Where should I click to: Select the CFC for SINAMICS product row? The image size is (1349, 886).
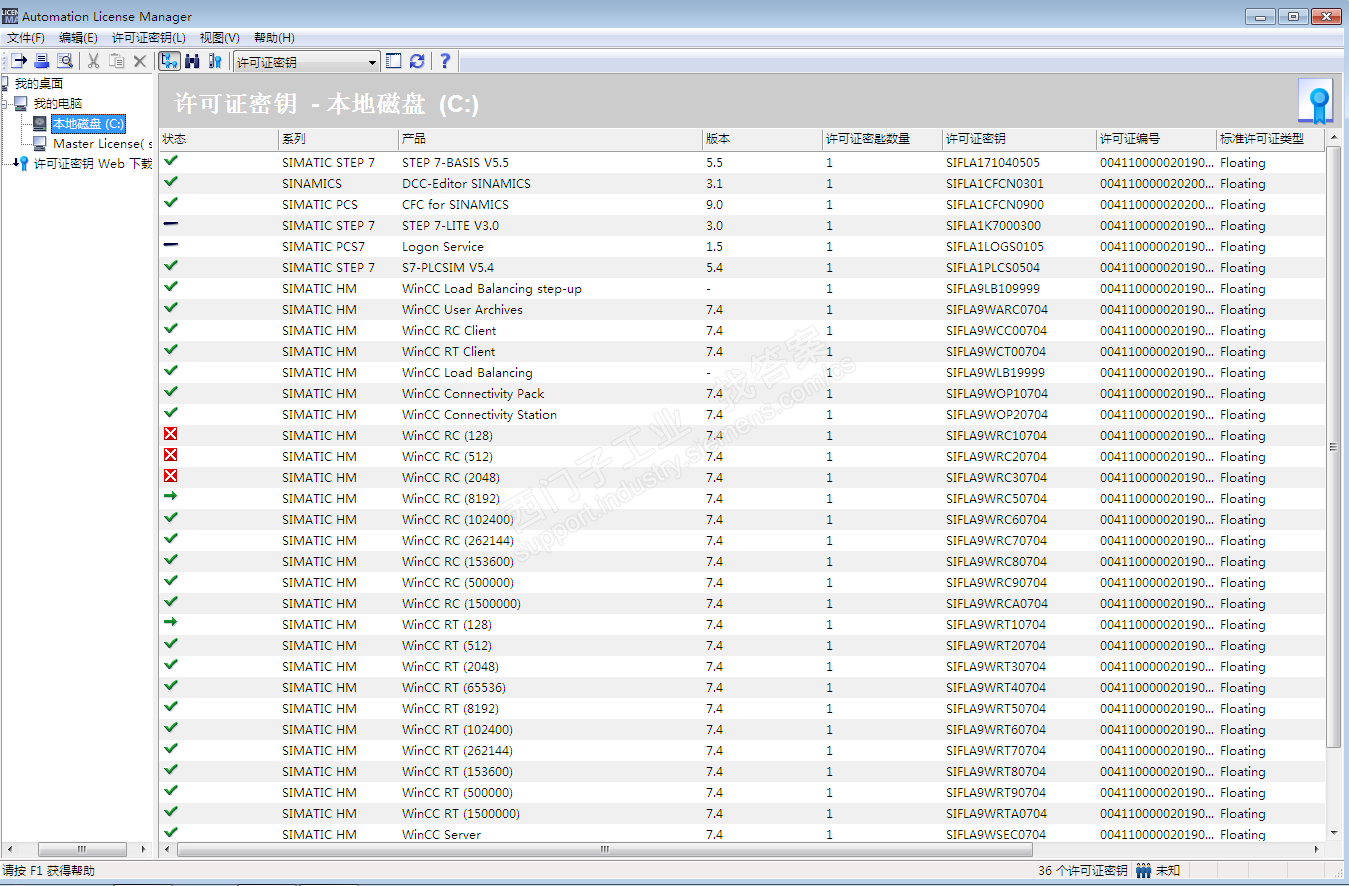pos(742,204)
